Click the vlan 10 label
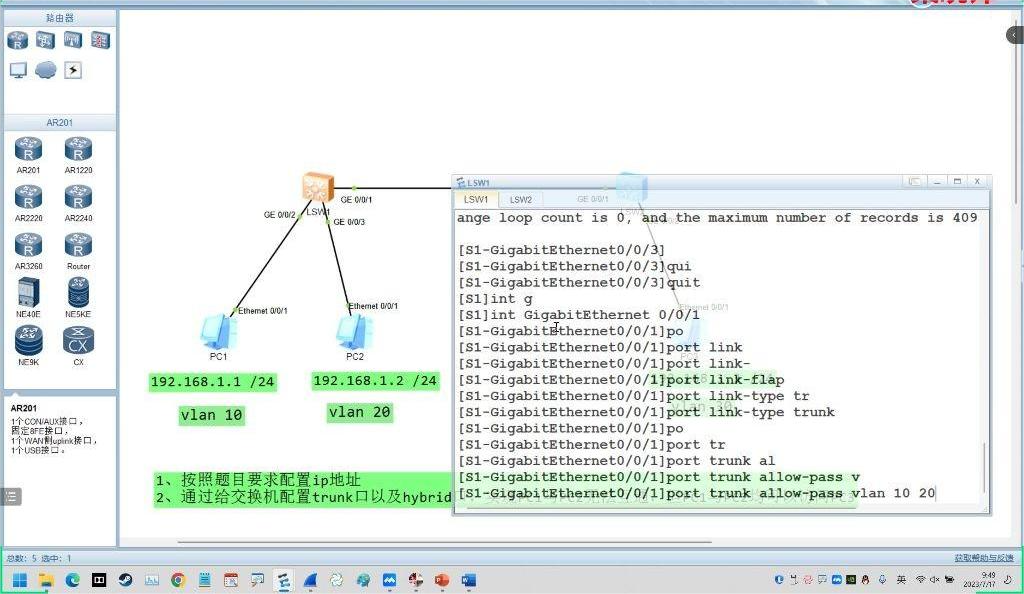 click(x=212, y=415)
